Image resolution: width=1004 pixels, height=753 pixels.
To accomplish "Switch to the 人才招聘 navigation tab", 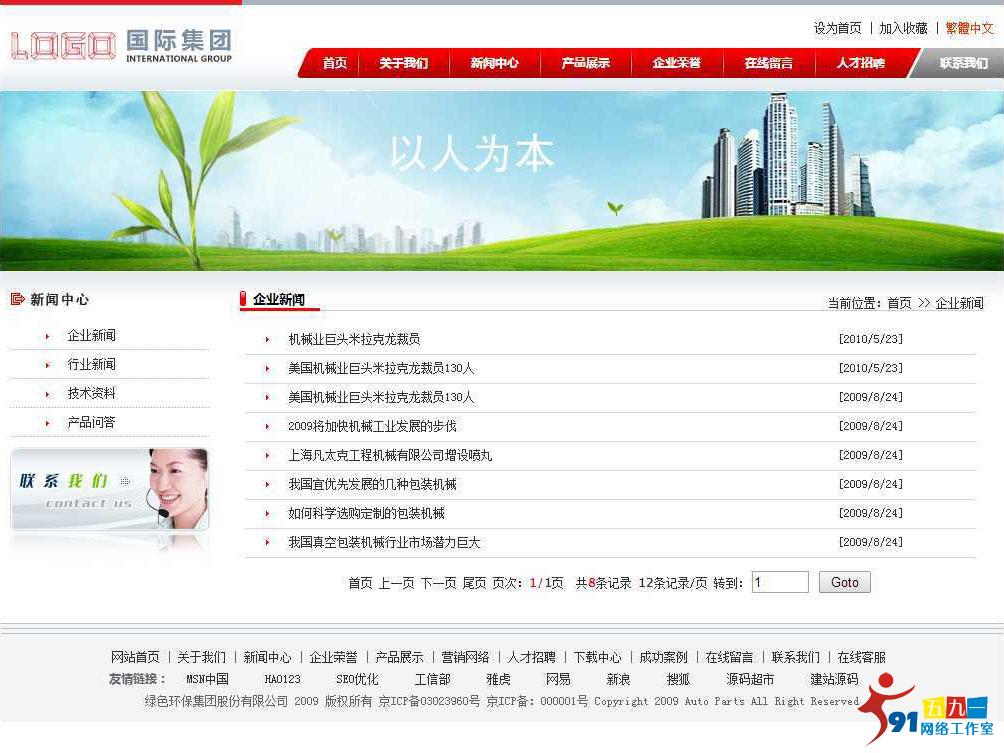I will click(860, 62).
